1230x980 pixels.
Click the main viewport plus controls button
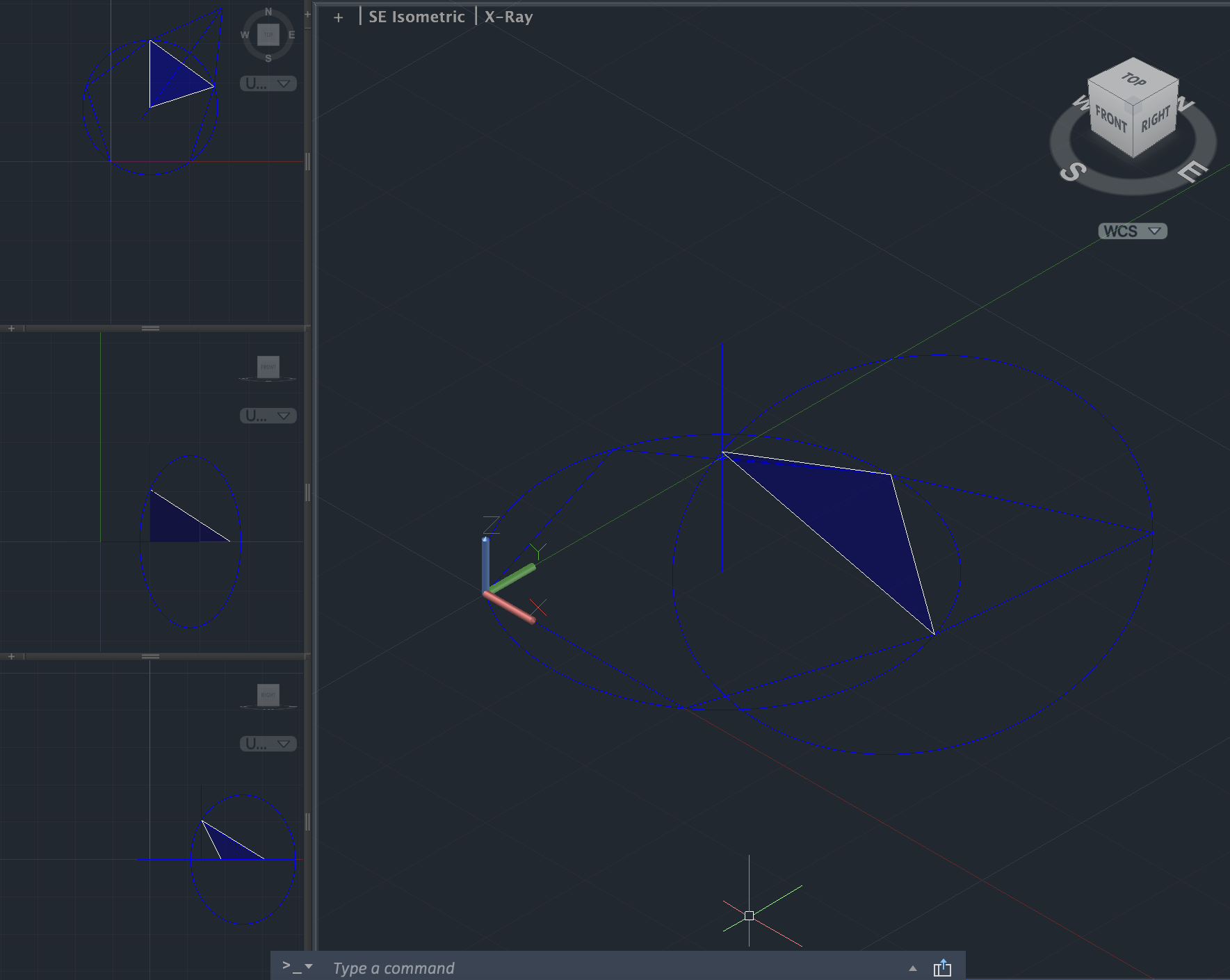click(338, 17)
